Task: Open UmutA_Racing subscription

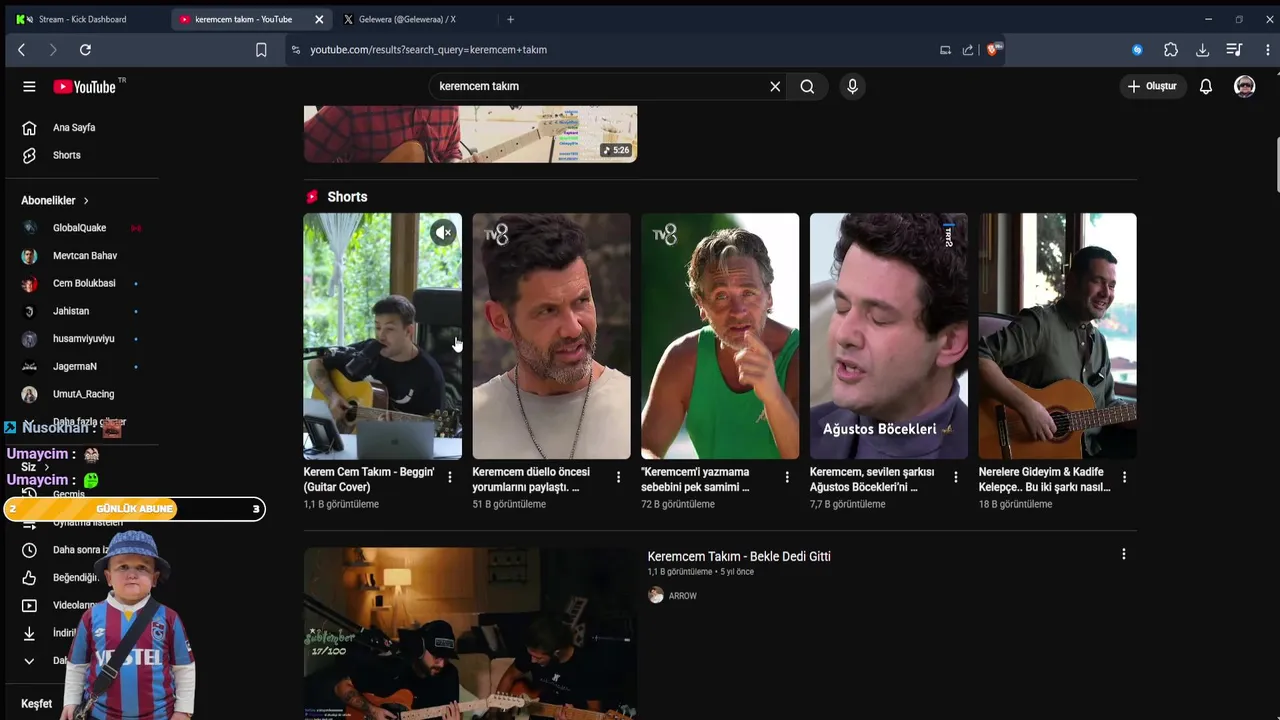Action: [x=83, y=394]
